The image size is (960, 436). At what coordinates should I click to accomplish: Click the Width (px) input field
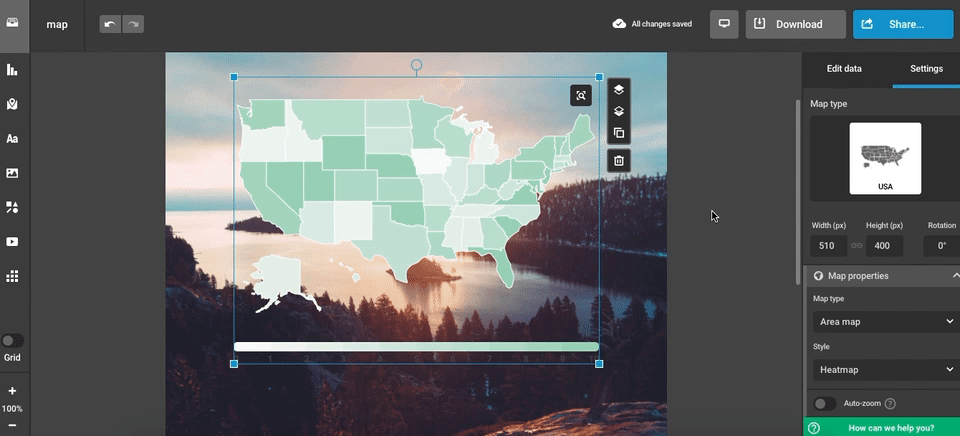pyautogui.click(x=828, y=246)
